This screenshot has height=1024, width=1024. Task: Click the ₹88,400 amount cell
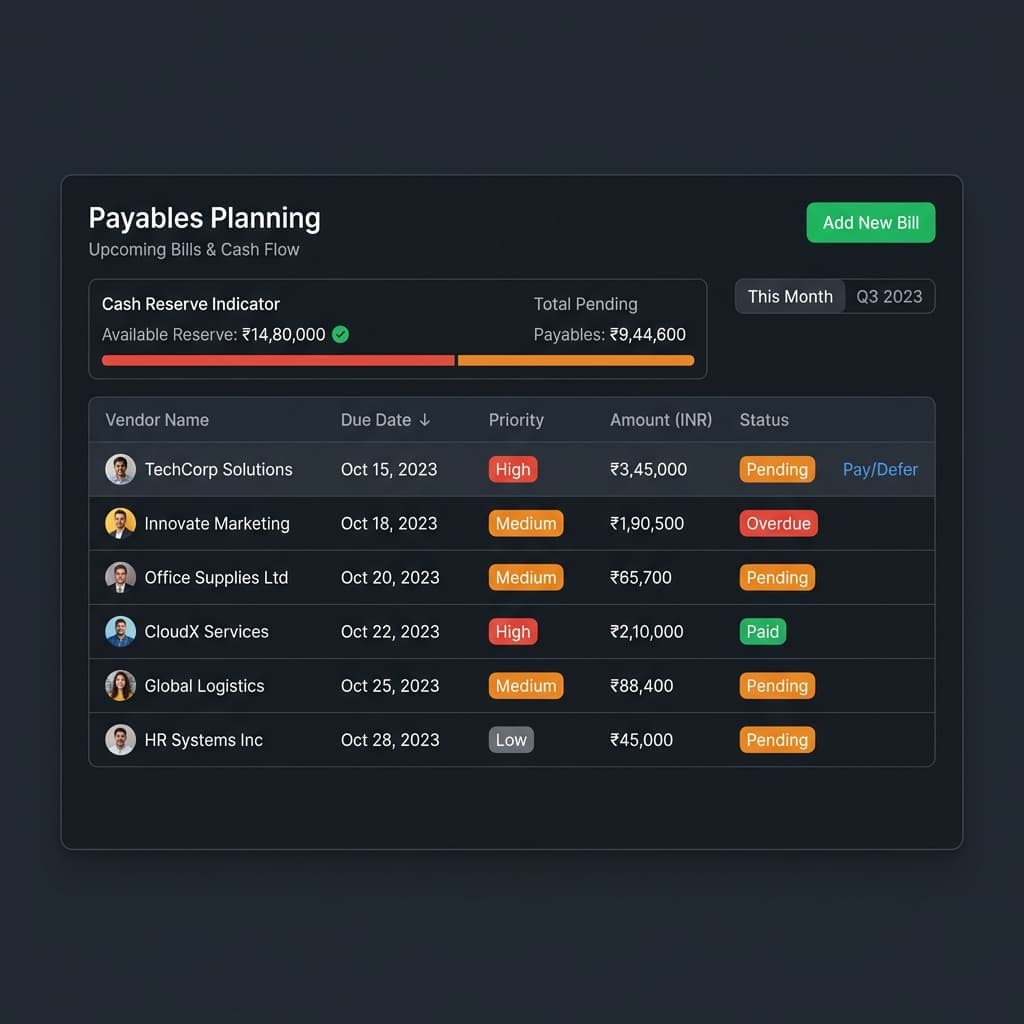[x=641, y=686]
